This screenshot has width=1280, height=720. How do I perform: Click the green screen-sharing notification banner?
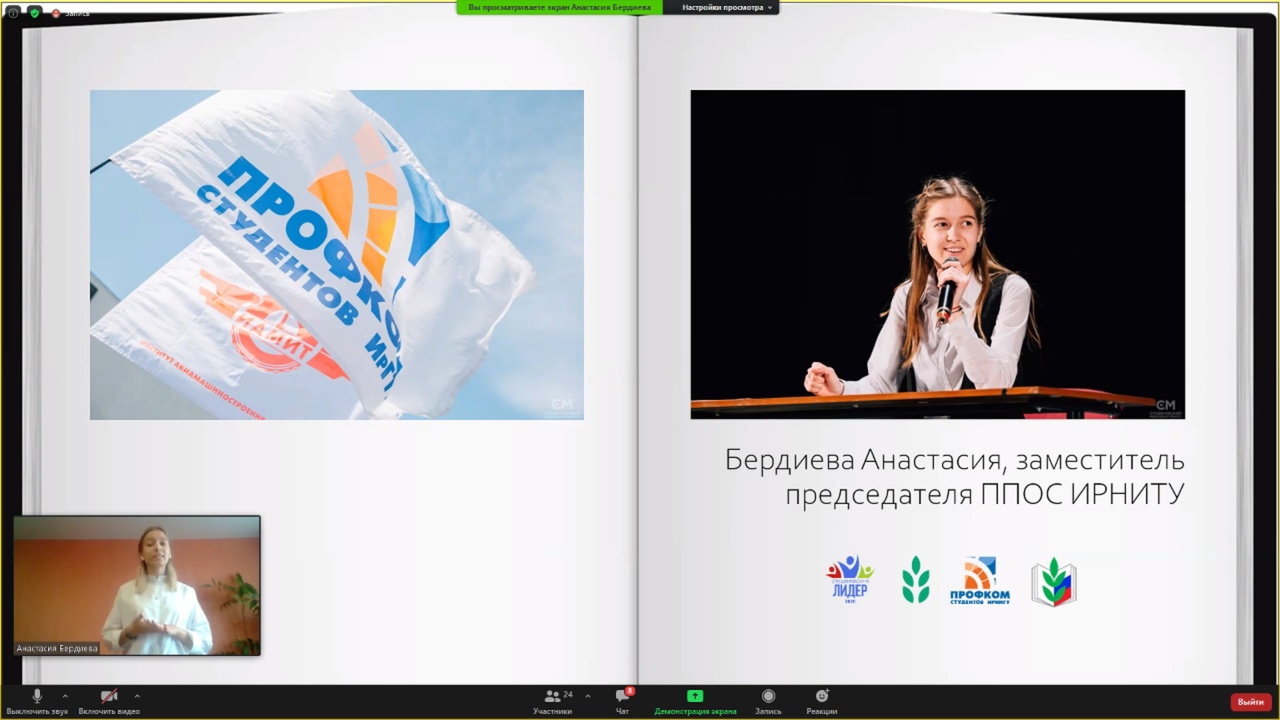click(x=559, y=7)
